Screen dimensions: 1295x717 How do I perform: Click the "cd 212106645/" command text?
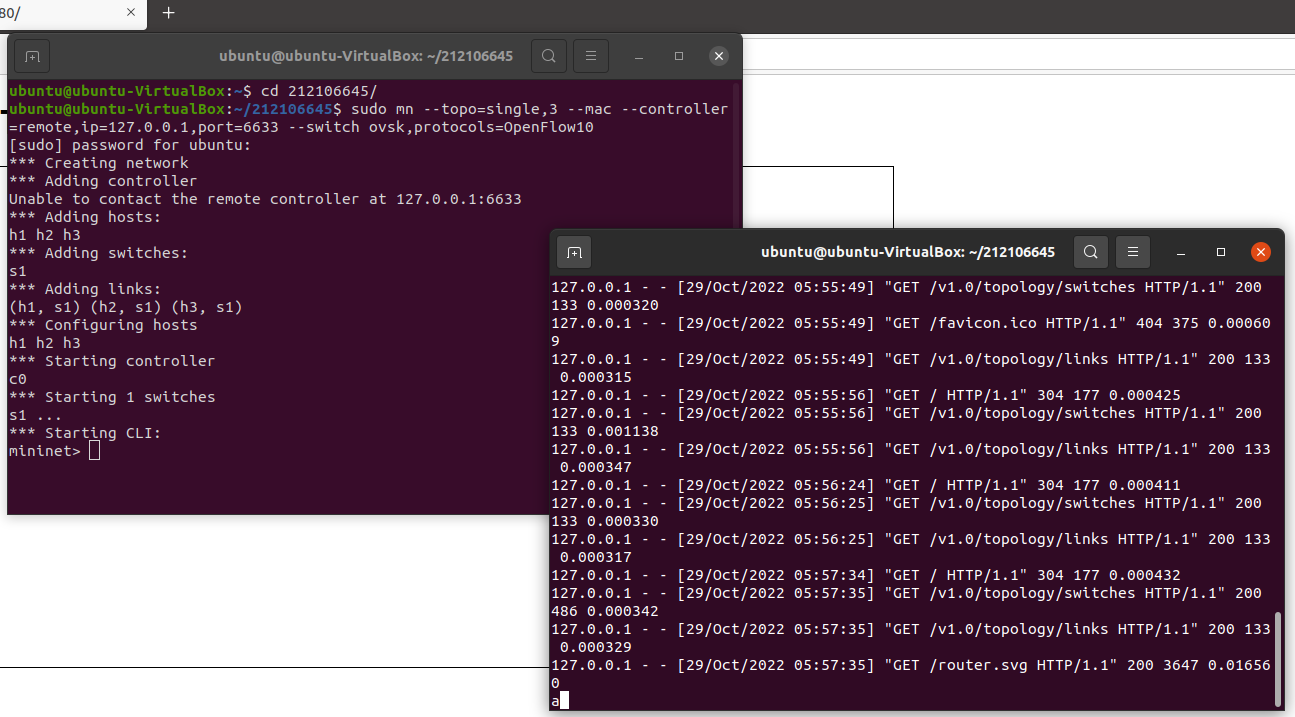(319, 91)
